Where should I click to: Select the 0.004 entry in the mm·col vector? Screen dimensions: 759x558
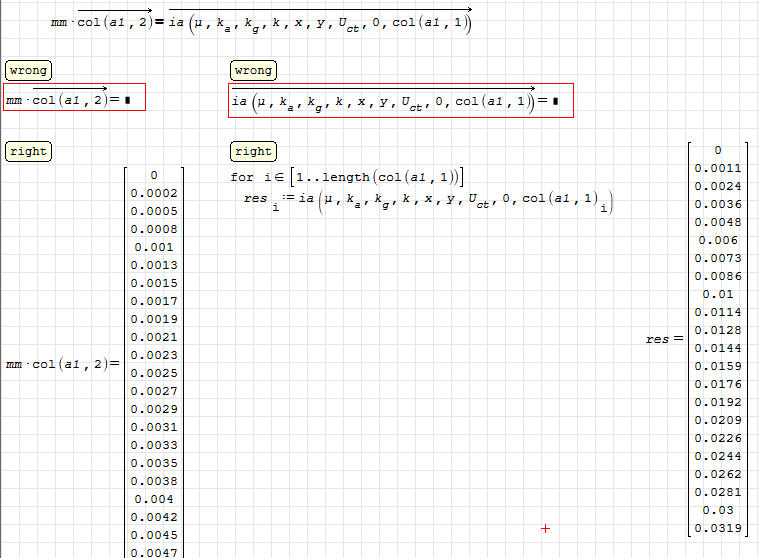pyautogui.click(x=154, y=499)
